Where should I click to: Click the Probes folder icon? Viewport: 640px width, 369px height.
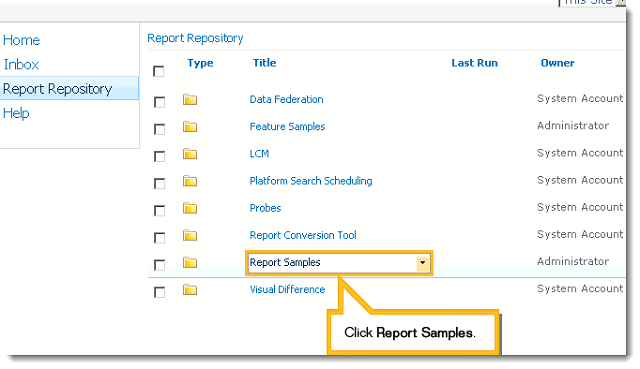tap(190, 208)
